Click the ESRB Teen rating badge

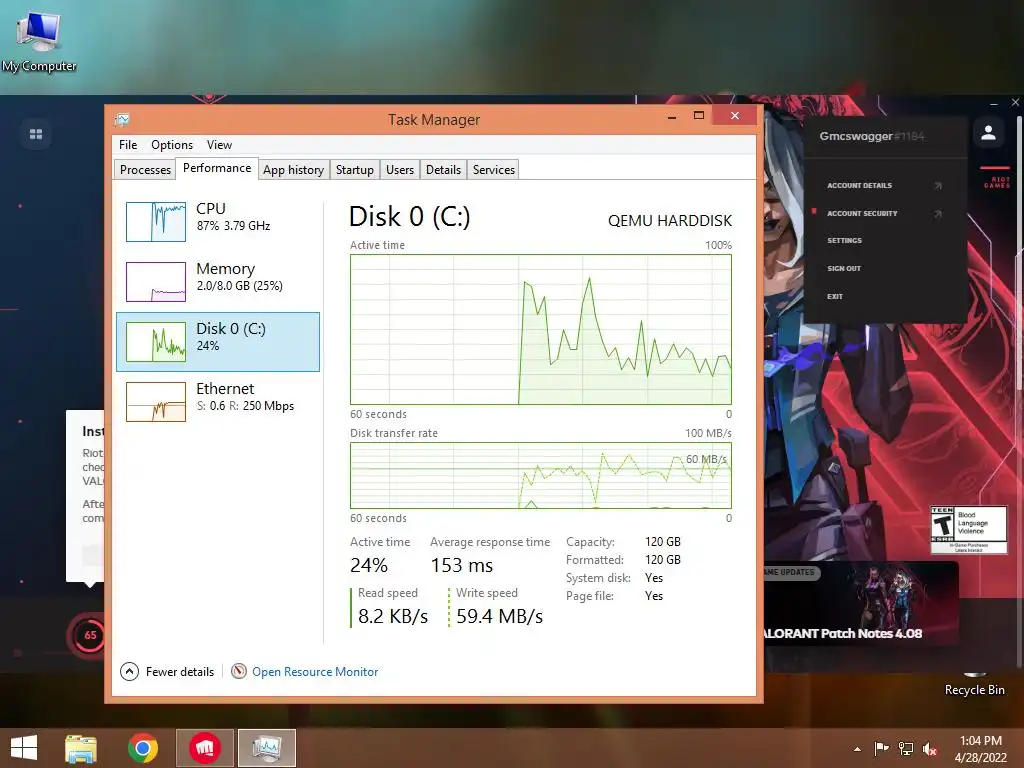(x=968, y=530)
